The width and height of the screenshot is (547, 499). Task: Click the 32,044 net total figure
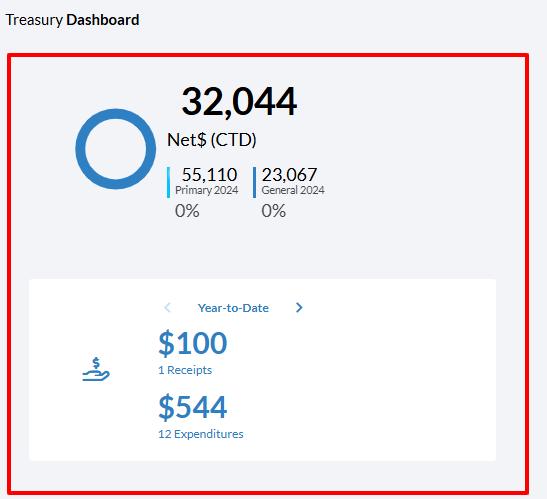tap(239, 102)
